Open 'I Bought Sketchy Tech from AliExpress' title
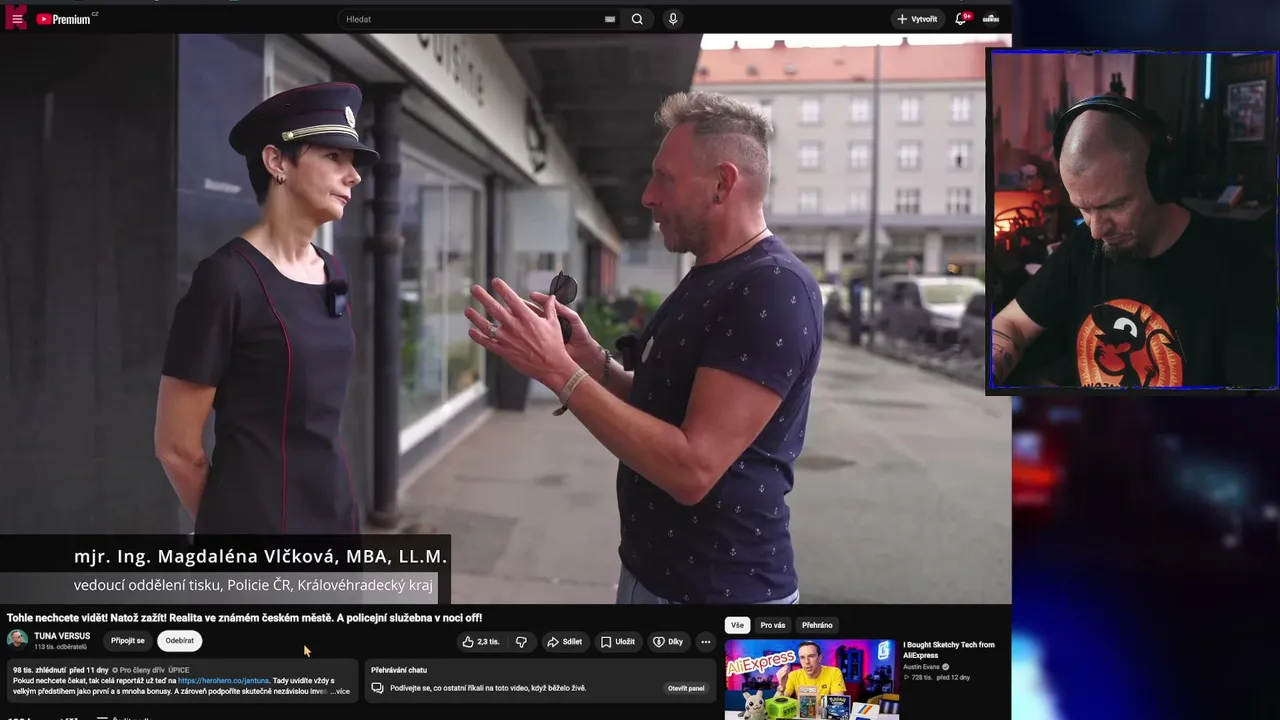 949,650
